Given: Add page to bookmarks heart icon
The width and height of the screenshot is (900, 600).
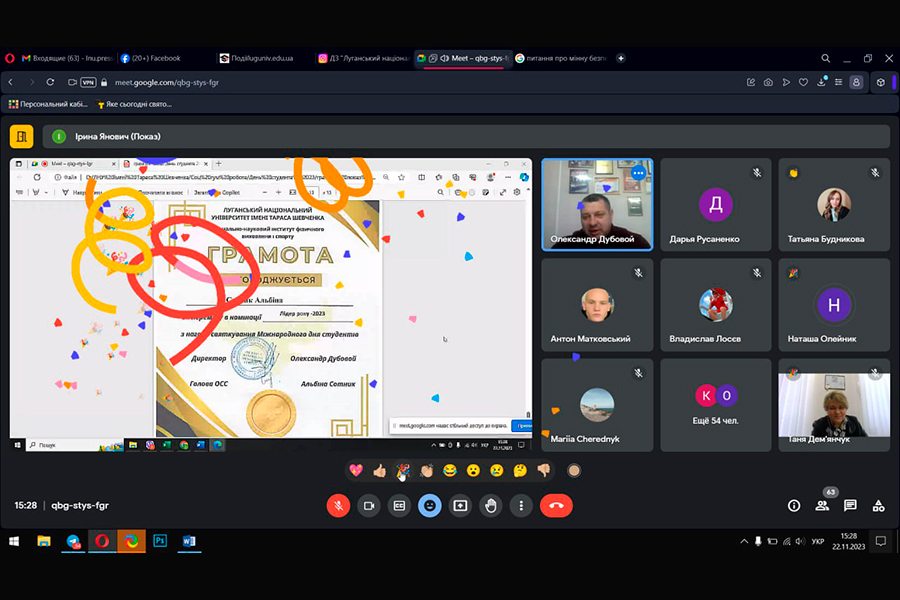Looking at the screenshot, I should (804, 82).
